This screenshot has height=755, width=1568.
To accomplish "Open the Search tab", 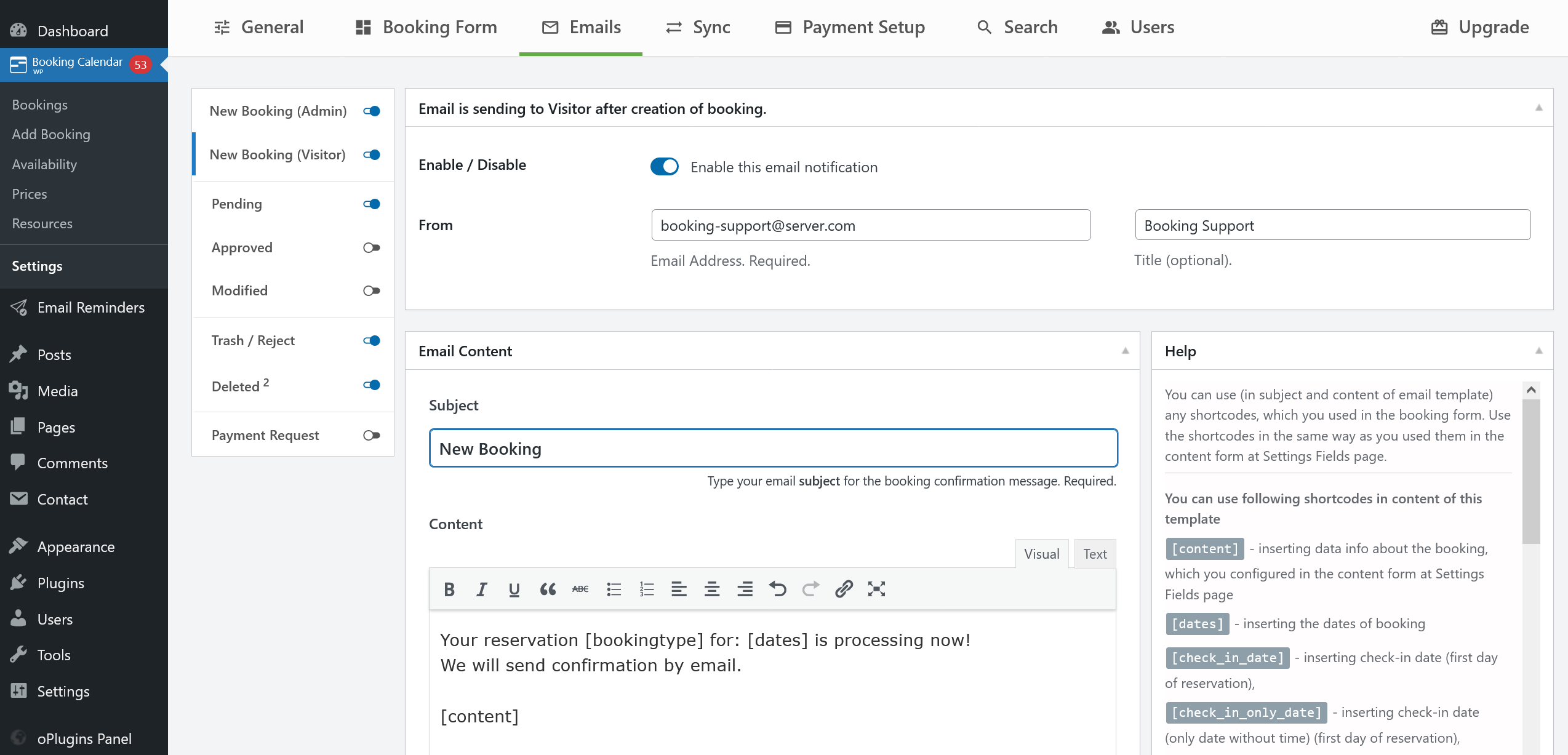I will [1017, 27].
